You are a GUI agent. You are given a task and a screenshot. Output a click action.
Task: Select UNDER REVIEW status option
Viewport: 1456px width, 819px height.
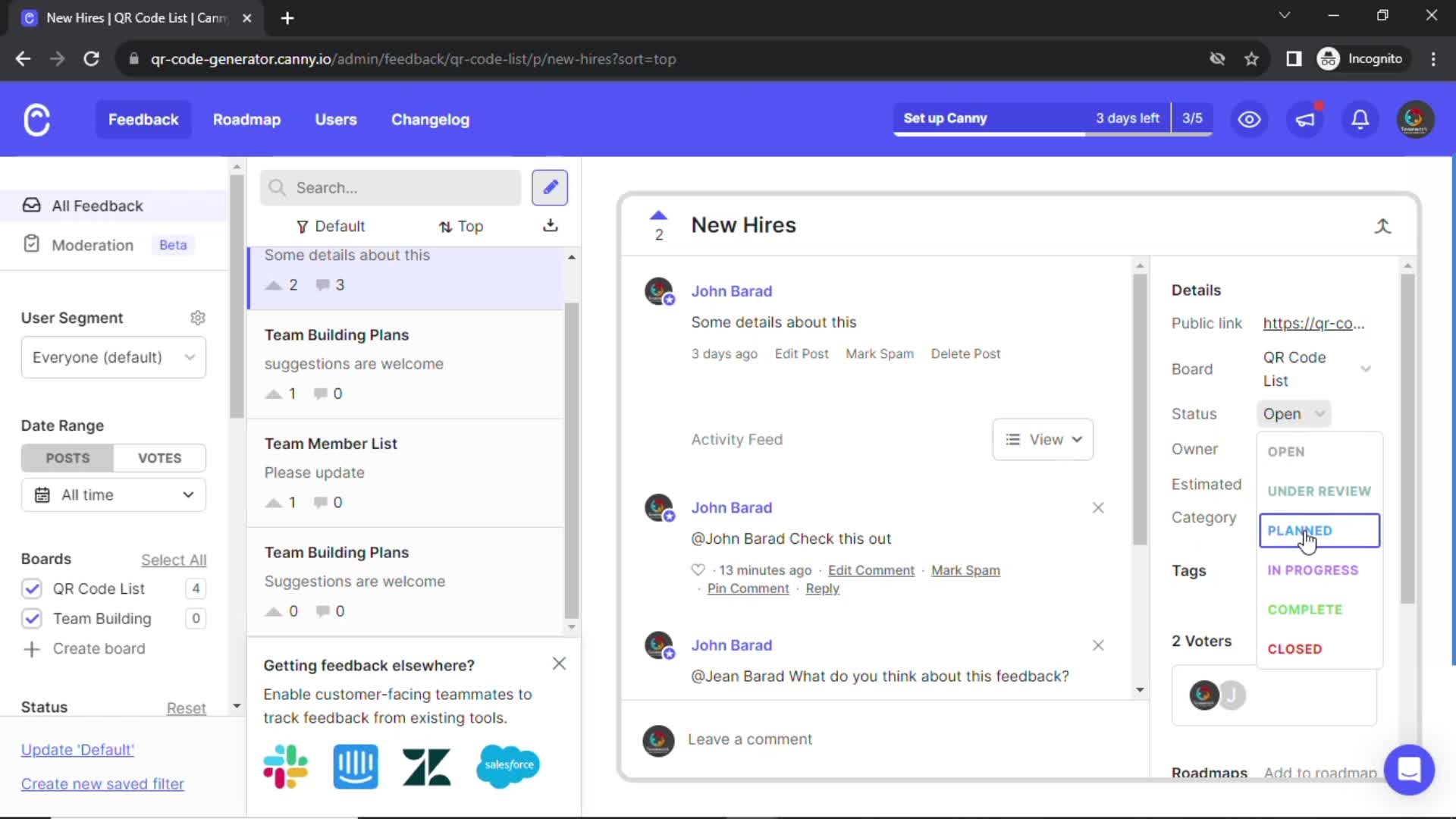(1319, 491)
